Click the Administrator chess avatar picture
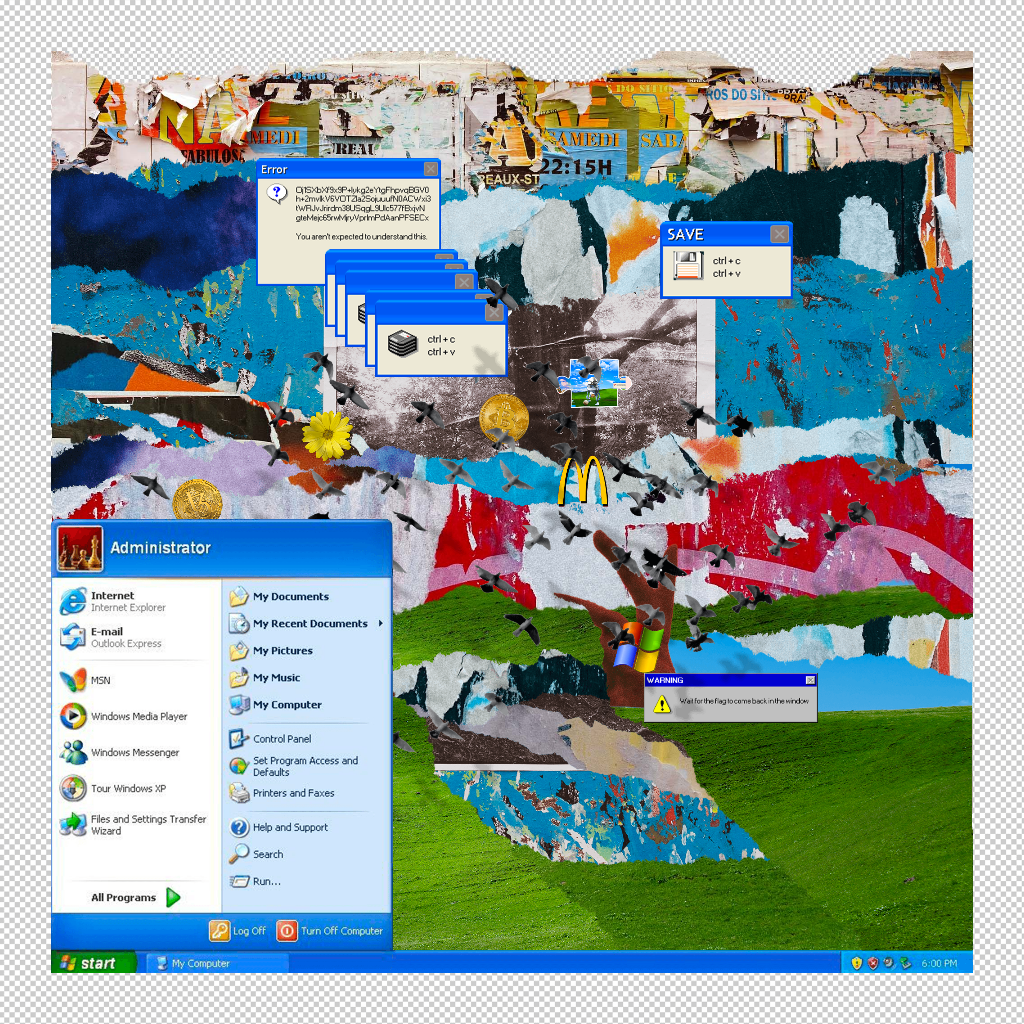Screen dimensions: 1024x1024 pyautogui.click(x=80, y=549)
